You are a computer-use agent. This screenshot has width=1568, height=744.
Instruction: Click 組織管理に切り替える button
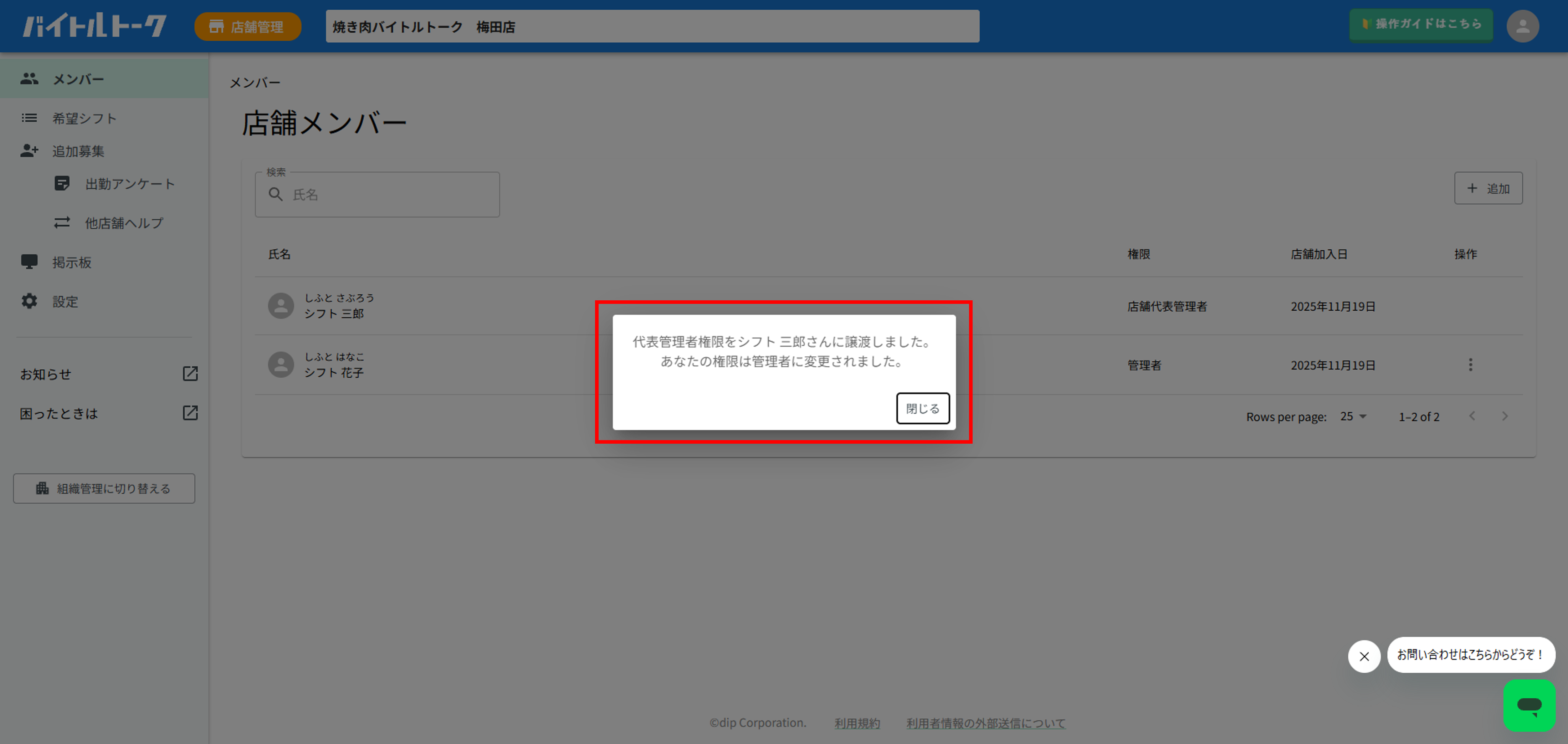104,488
